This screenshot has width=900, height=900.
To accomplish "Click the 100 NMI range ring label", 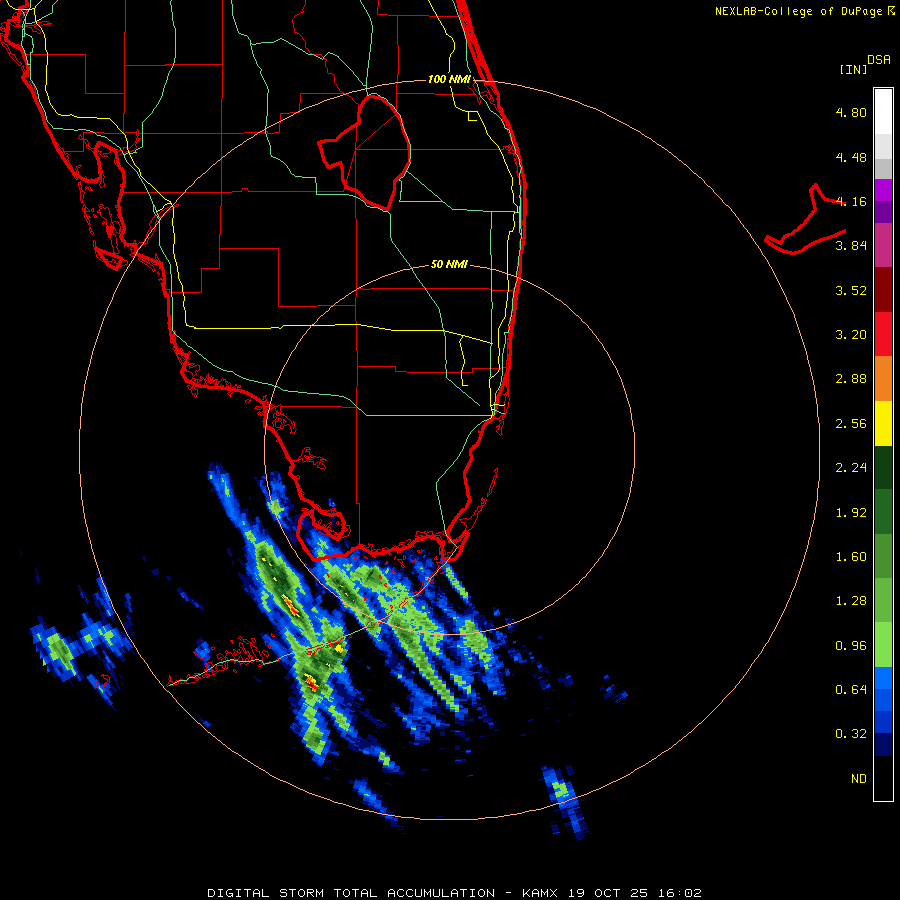I will (x=449, y=79).
